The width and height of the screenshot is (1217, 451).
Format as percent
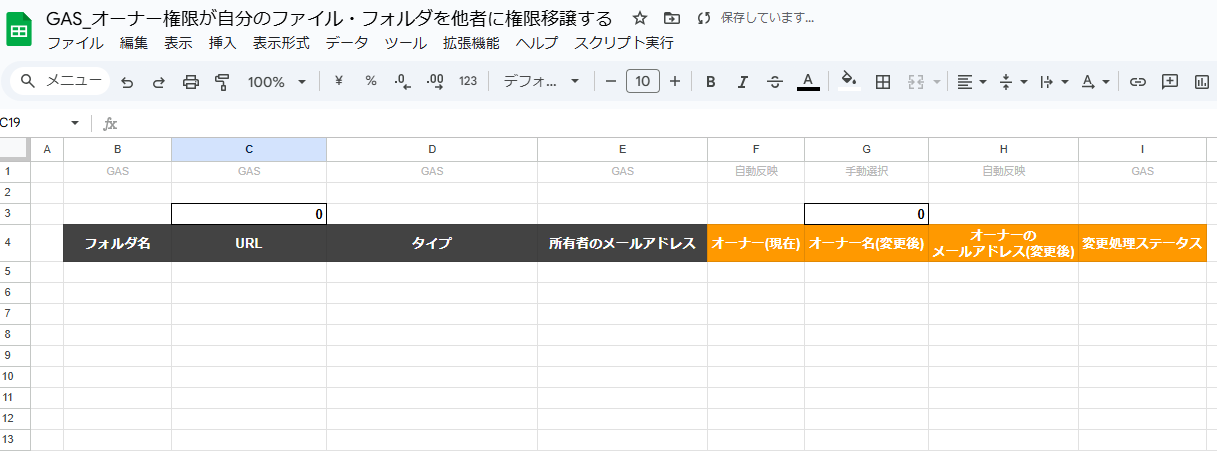click(x=370, y=82)
